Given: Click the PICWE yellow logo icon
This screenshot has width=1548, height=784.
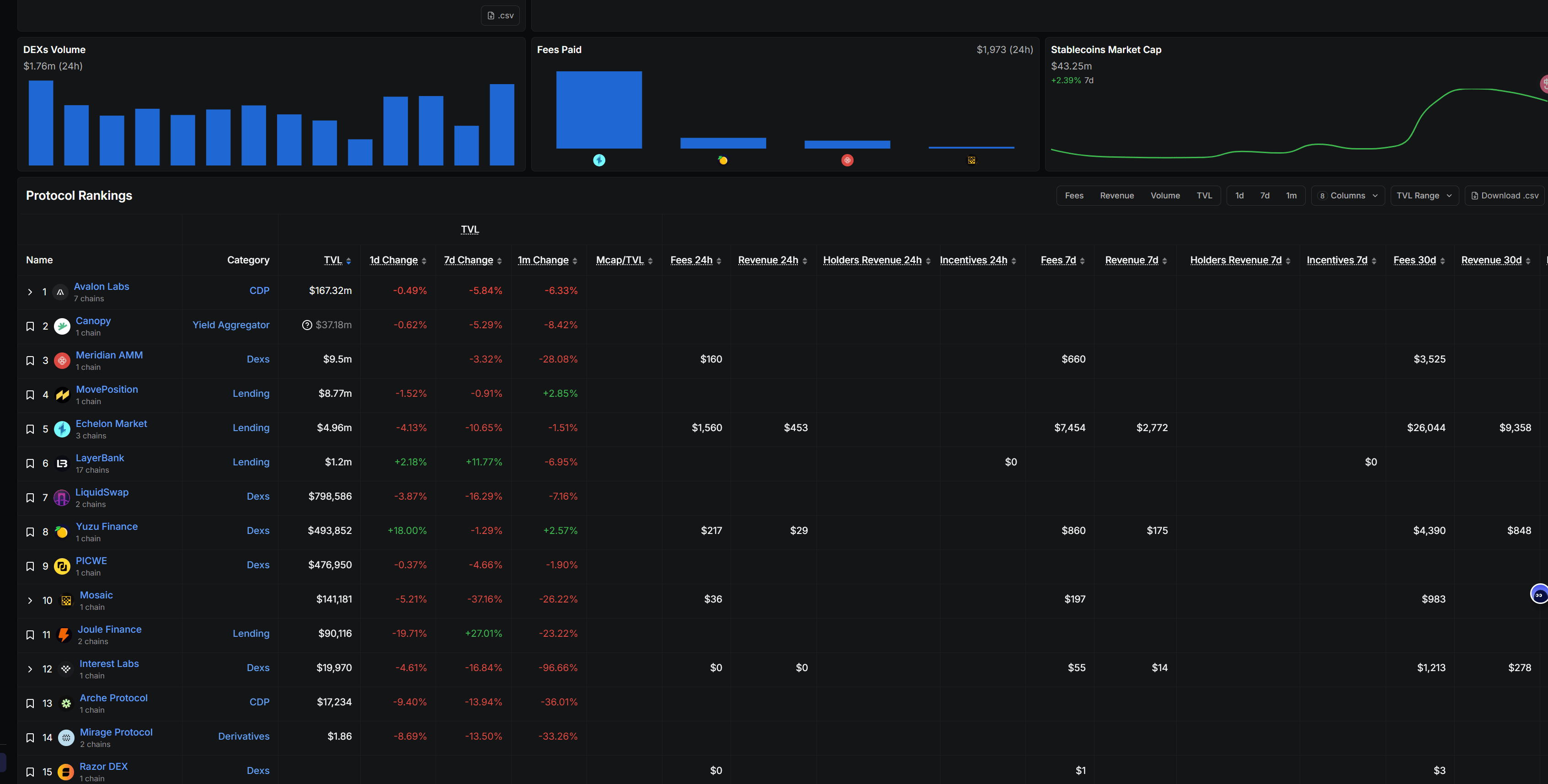Looking at the screenshot, I should pos(62,566).
